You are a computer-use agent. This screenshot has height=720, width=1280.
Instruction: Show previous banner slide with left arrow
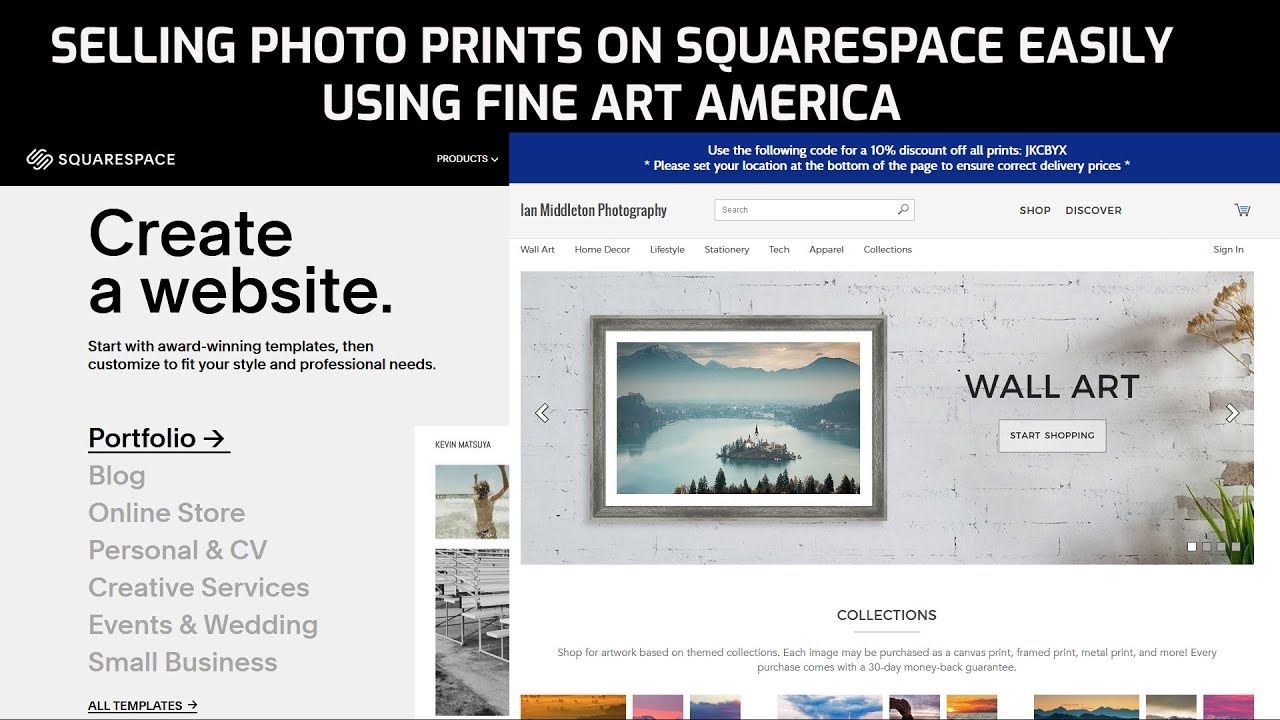click(542, 413)
